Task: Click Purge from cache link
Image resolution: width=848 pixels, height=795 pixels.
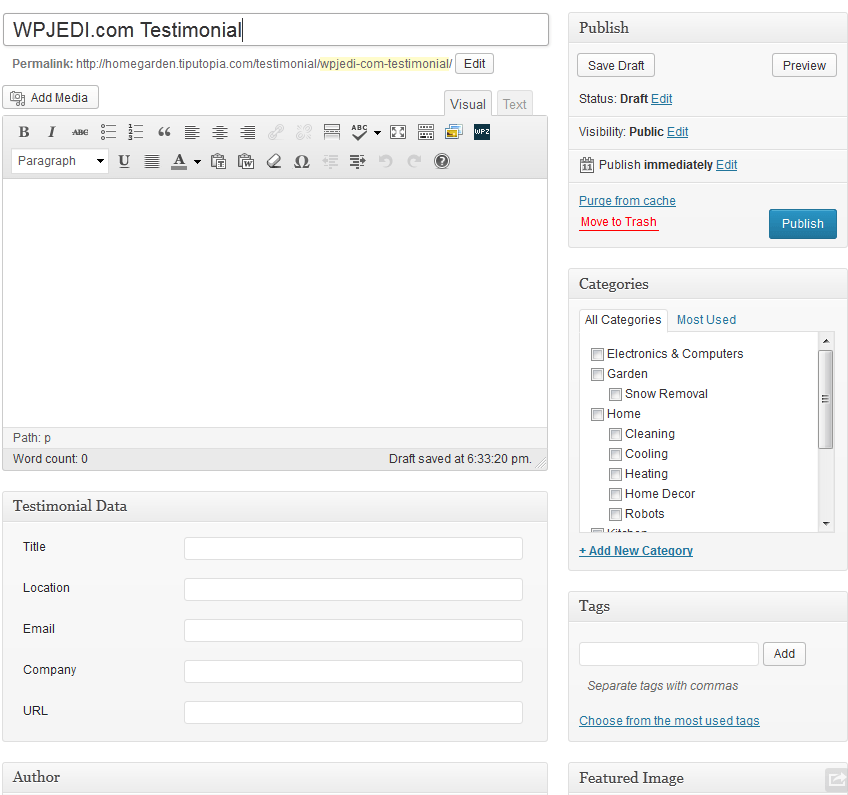Action: point(627,201)
